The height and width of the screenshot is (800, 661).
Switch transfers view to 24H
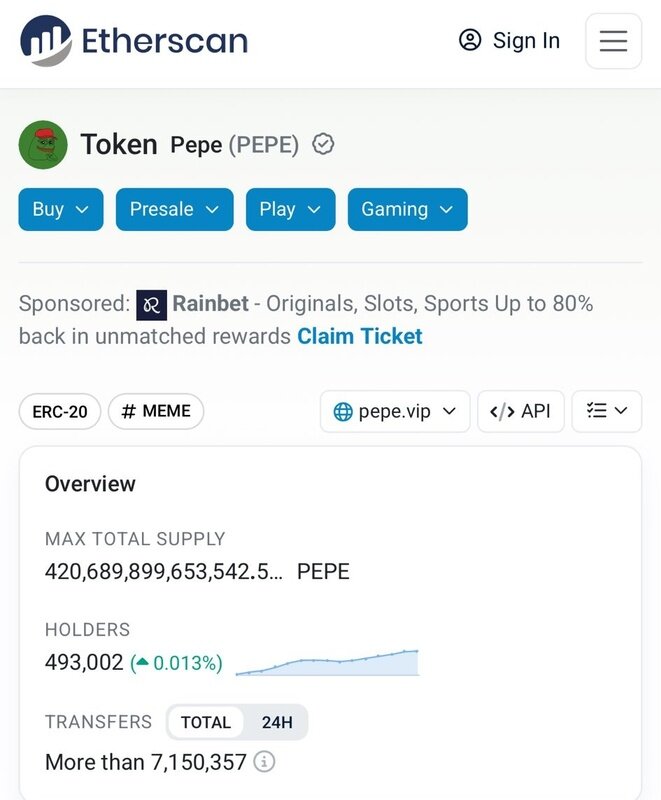277,722
